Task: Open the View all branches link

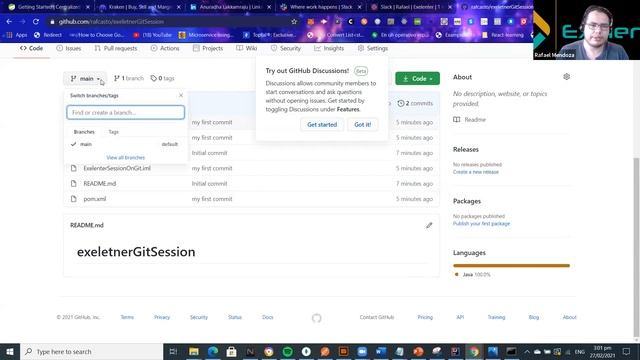Action: [125, 158]
